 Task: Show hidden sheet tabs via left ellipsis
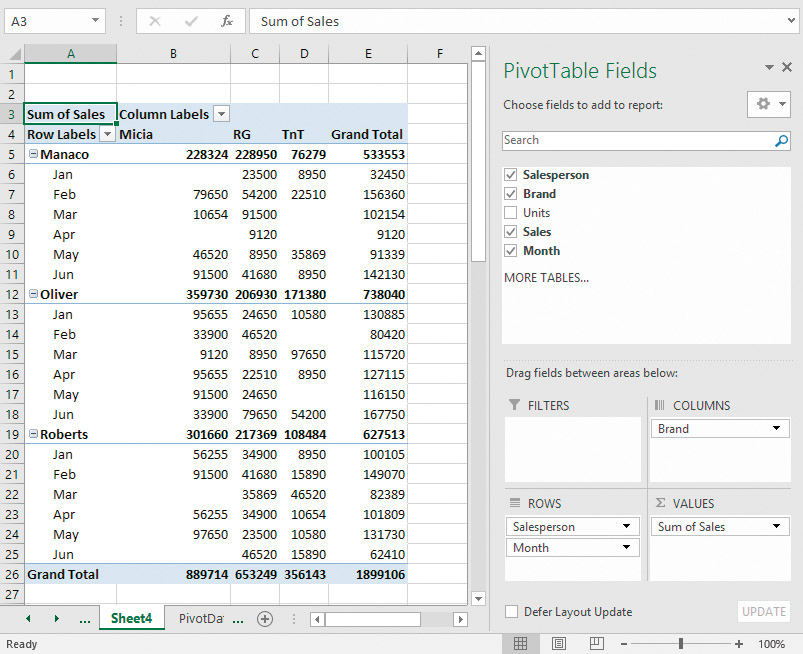pyautogui.click(x=85, y=620)
